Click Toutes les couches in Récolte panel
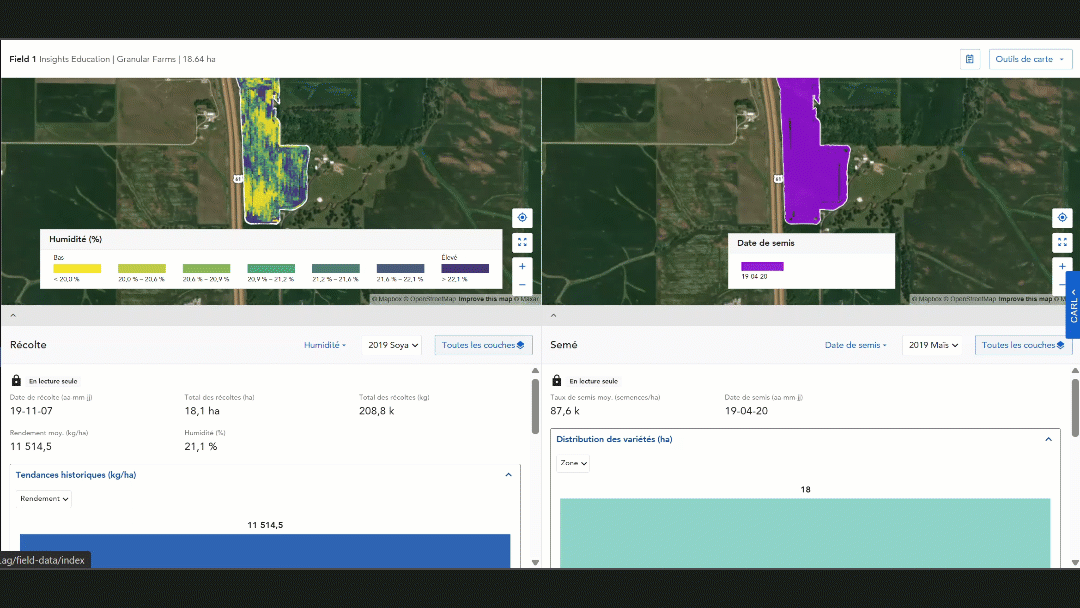1080x608 pixels. pos(483,345)
